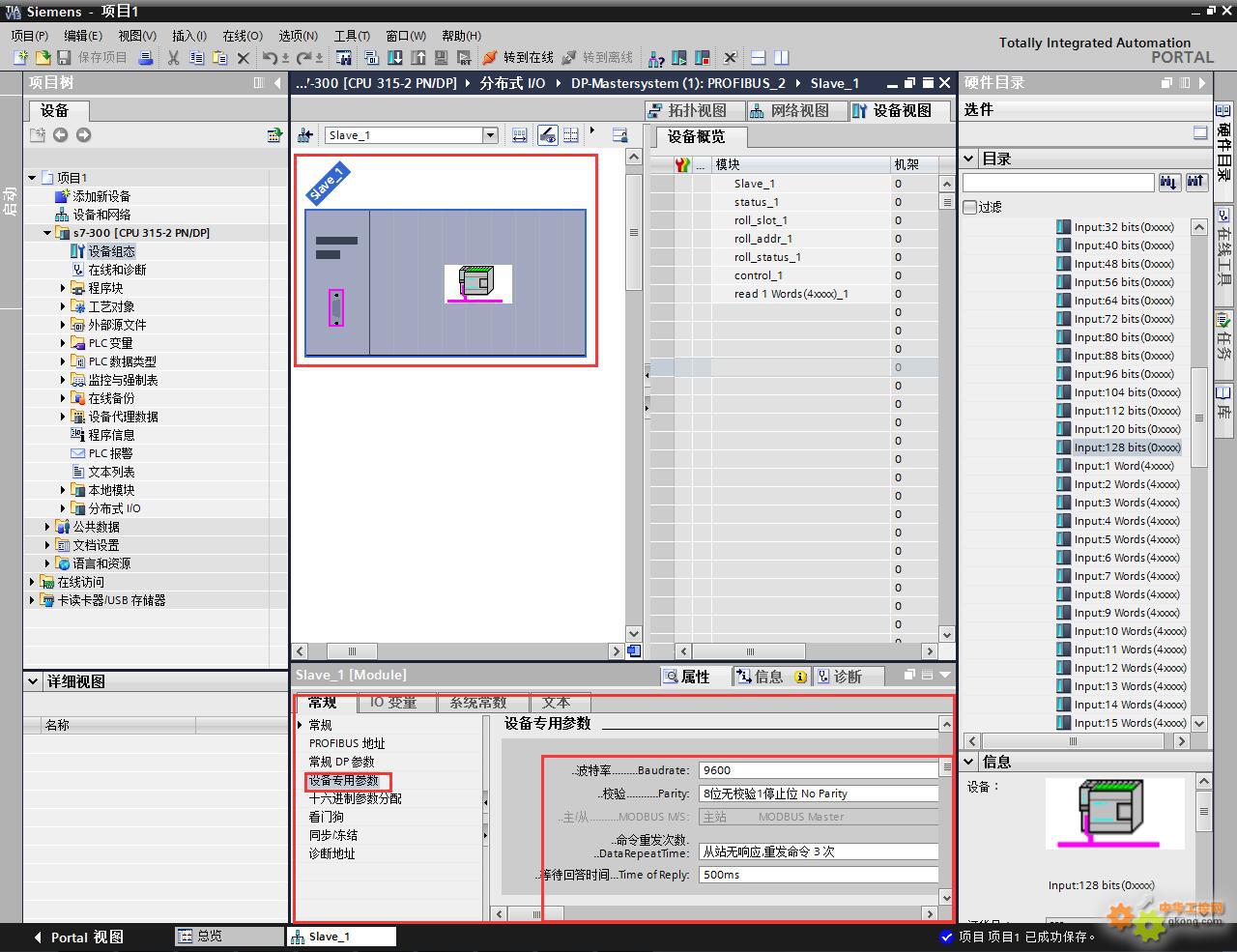The image size is (1237, 952).
Task: Click the Time of Reply 500ms field
Action: [x=819, y=875]
